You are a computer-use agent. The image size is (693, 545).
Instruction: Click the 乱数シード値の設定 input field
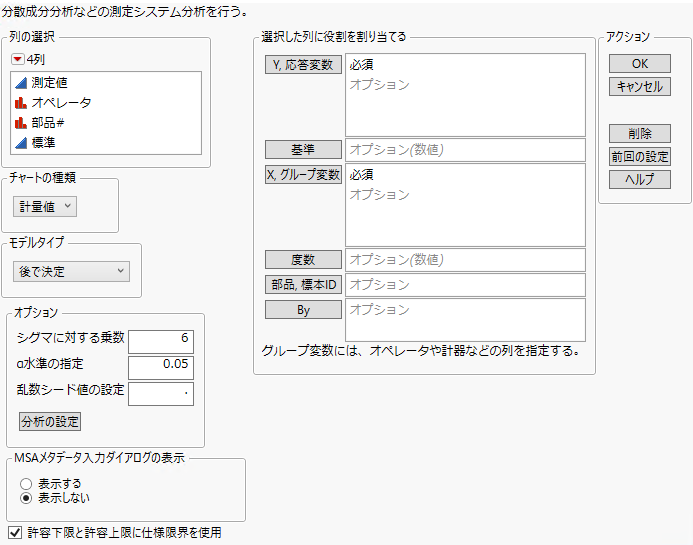161,394
